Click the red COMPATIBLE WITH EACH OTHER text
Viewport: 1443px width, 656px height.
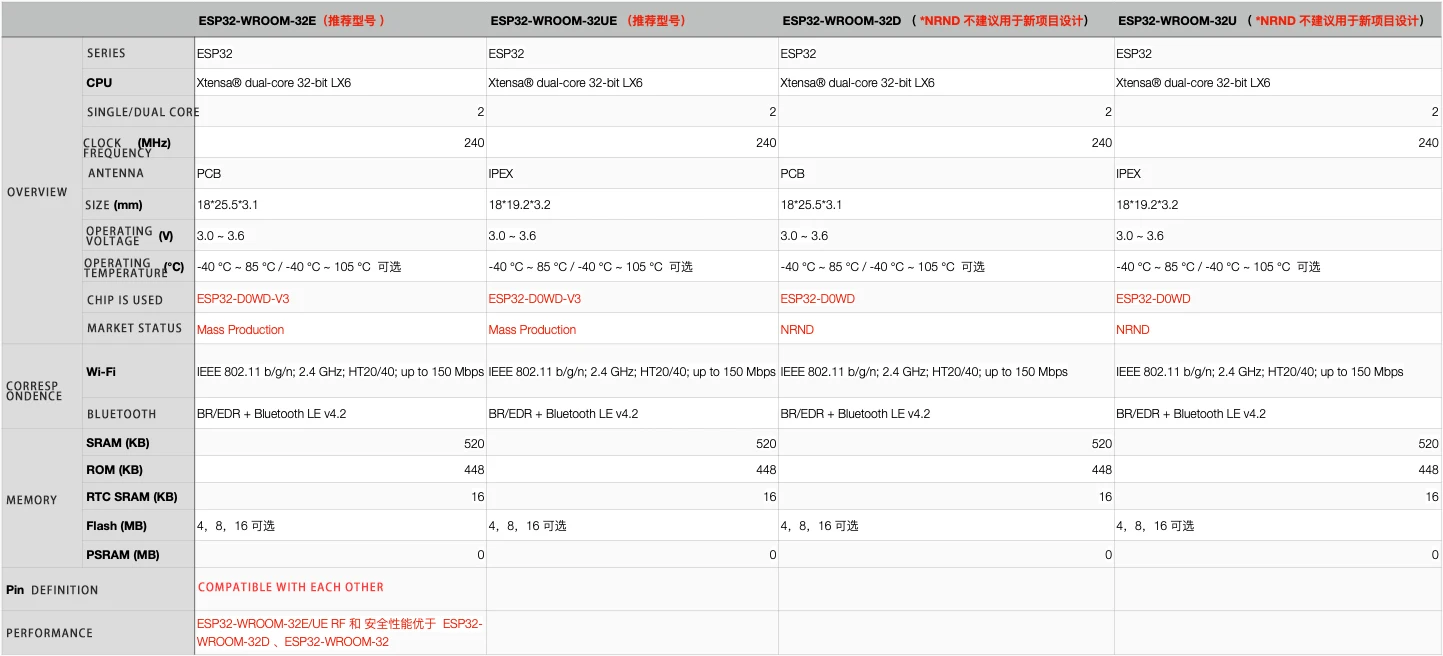coord(291,587)
